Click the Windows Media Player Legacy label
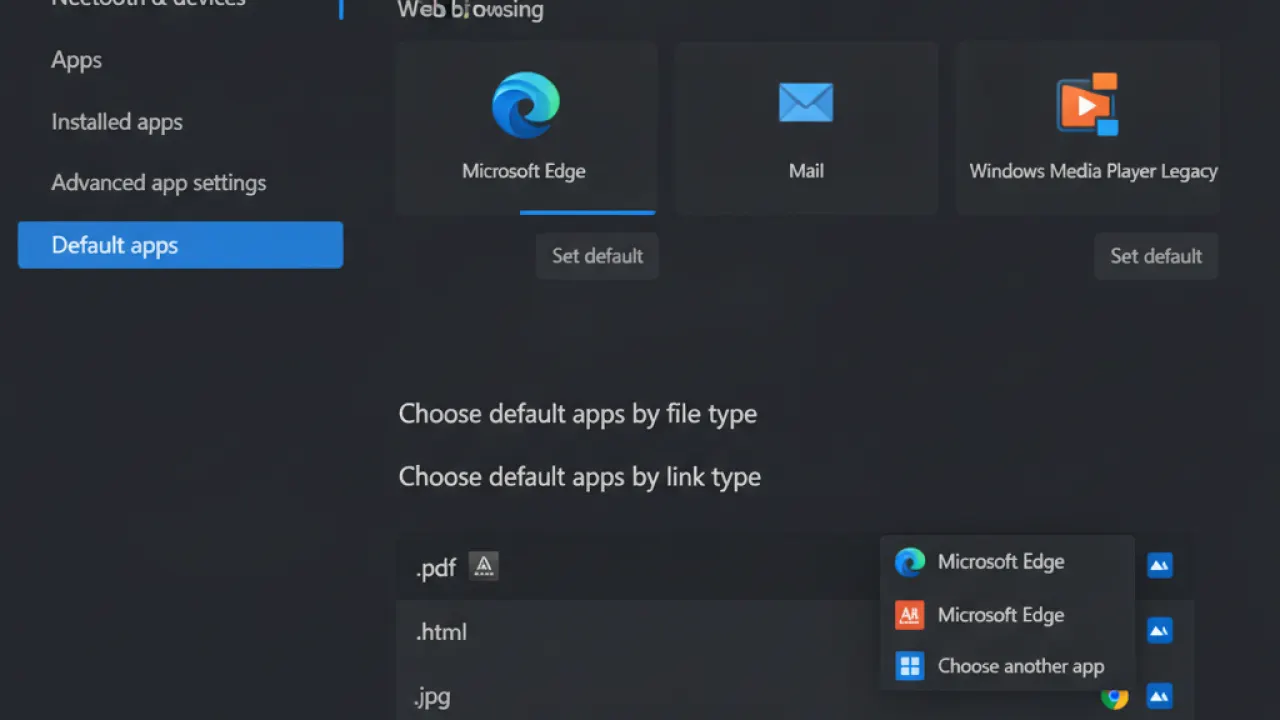This screenshot has height=720, width=1280. click(1093, 171)
